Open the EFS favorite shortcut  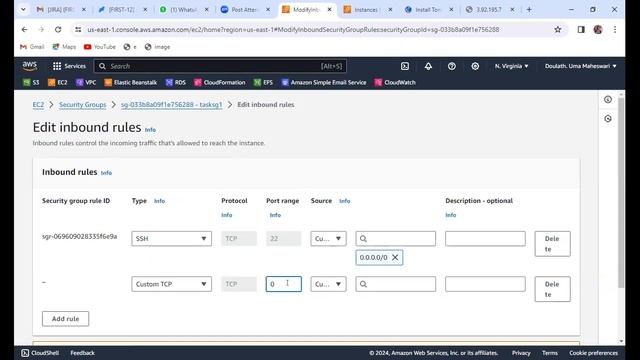[263, 82]
